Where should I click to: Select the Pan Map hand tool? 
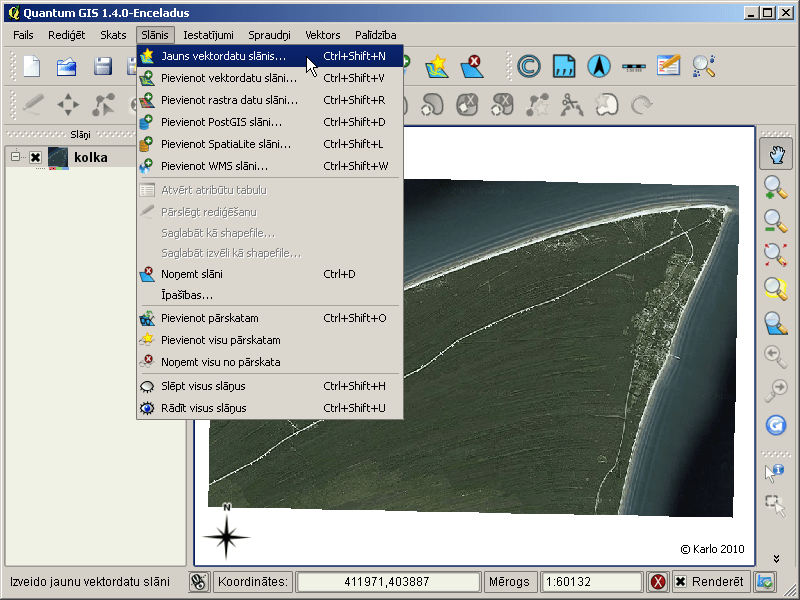click(776, 155)
